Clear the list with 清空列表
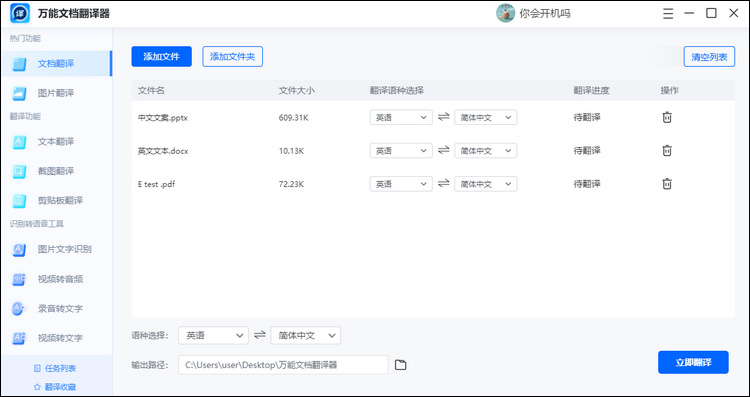750x397 pixels. (709, 56)
